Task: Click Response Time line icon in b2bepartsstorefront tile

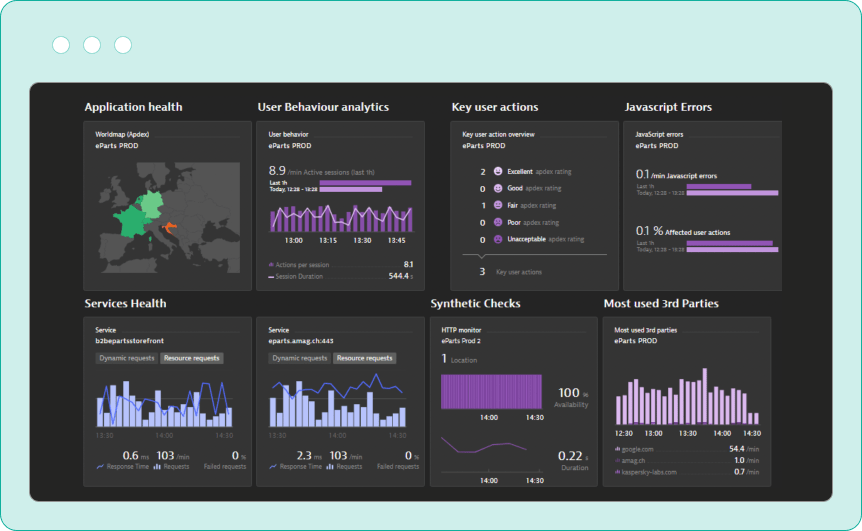Action: [100, 466]
